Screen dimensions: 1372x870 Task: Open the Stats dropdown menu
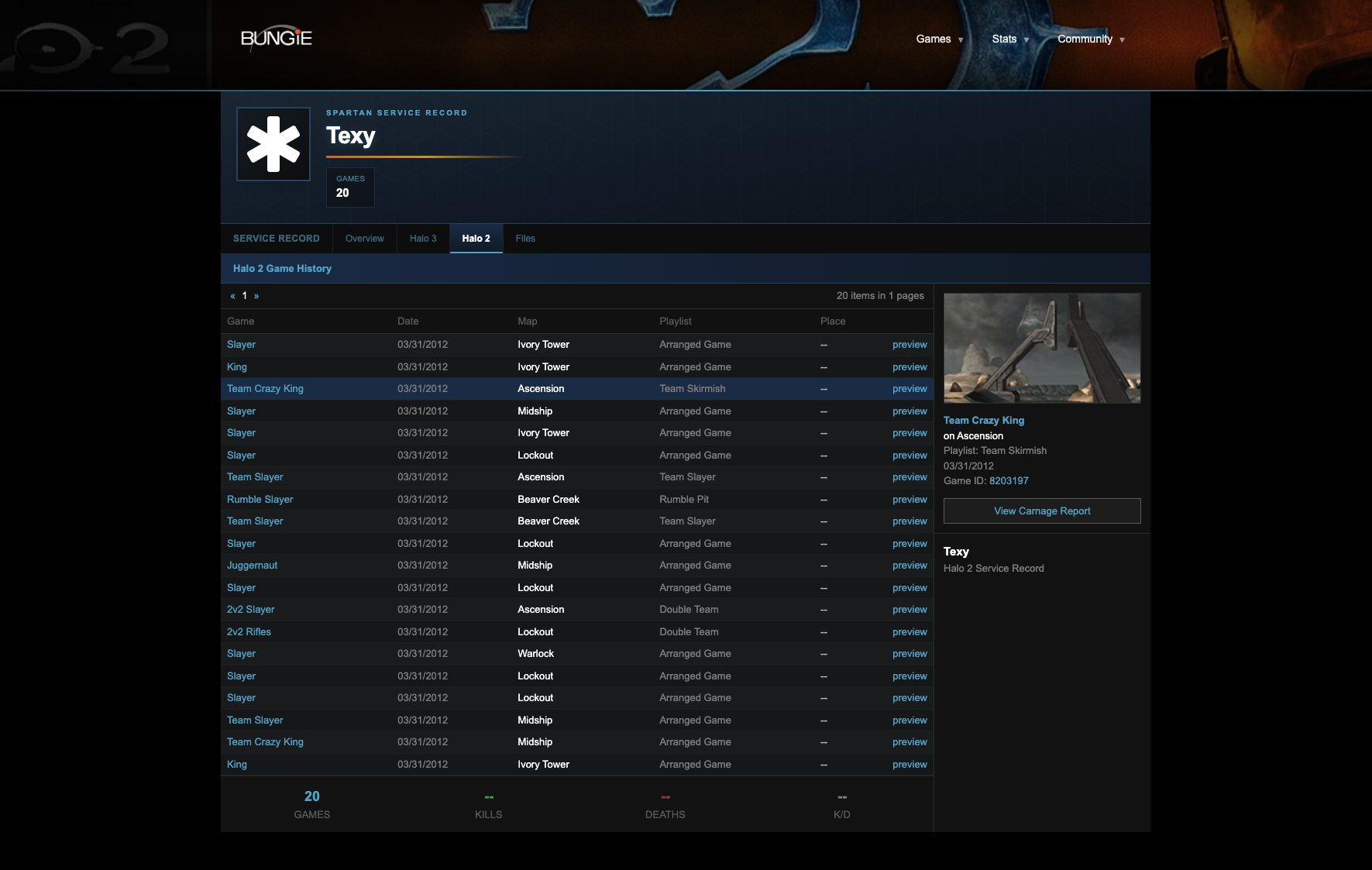(x=1010, y=39)
